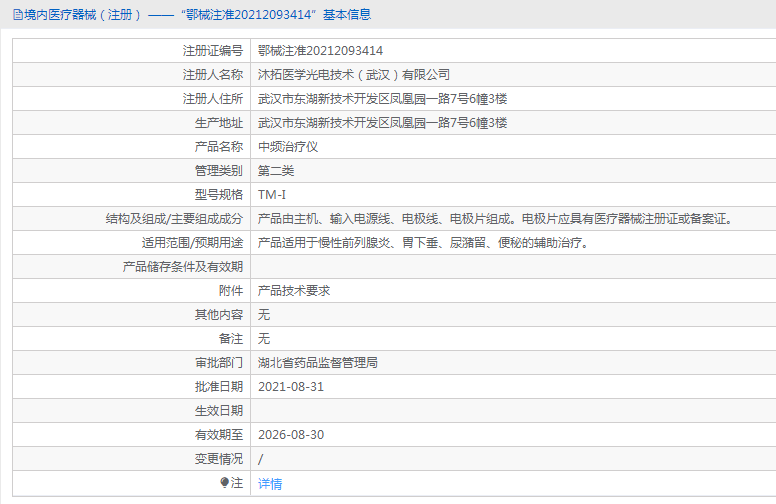Image resolution: width=776 pixels, height=504 pixels.
Task: Select the structure text starting 产品由主机
Action: (497, 219)
